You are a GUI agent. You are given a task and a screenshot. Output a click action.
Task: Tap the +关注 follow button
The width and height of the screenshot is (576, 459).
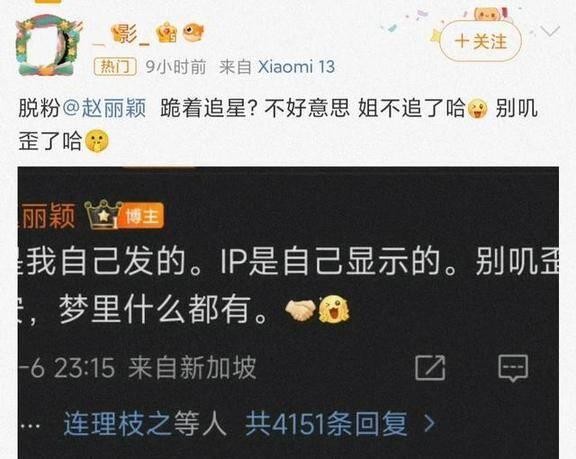(480, 41)
